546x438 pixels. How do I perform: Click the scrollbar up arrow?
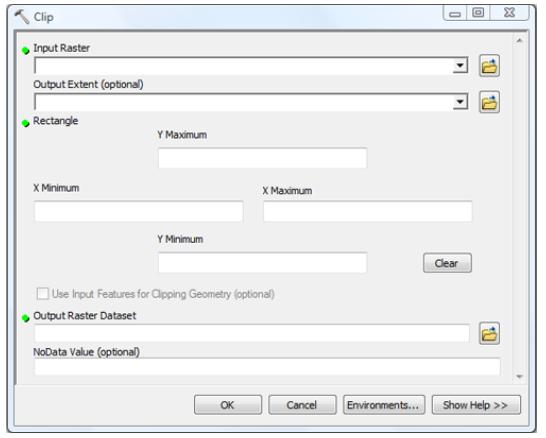tap(519, 41)
